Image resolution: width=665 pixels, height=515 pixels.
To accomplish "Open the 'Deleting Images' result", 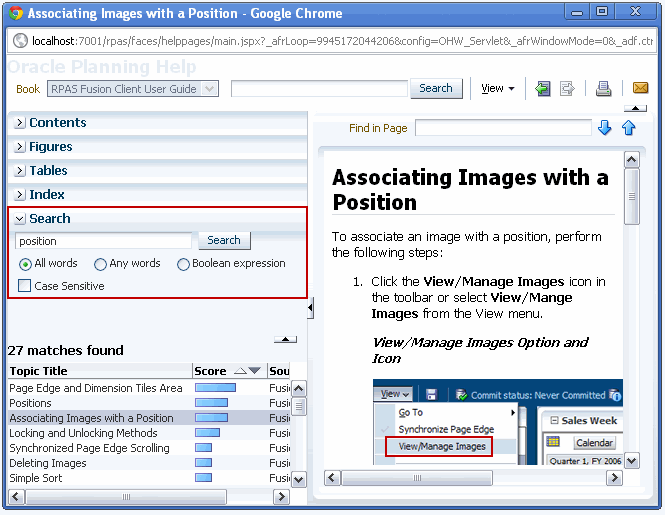I will point(48,463).
